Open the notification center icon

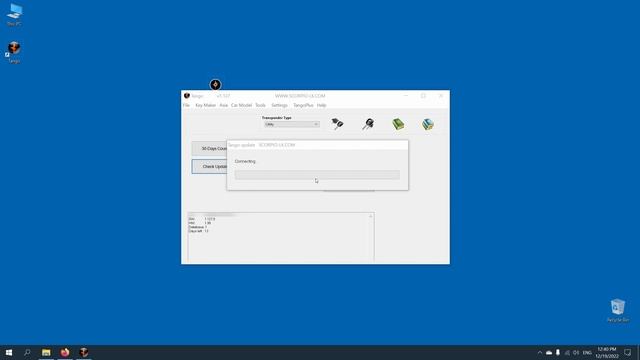click(x=627, y=353)
